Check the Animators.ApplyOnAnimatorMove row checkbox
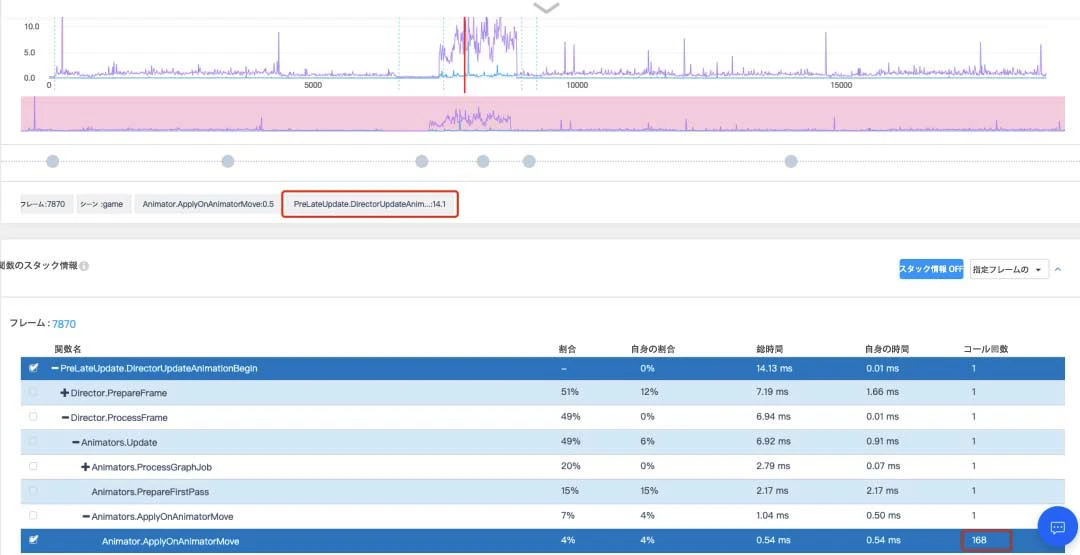 point(33,516)
